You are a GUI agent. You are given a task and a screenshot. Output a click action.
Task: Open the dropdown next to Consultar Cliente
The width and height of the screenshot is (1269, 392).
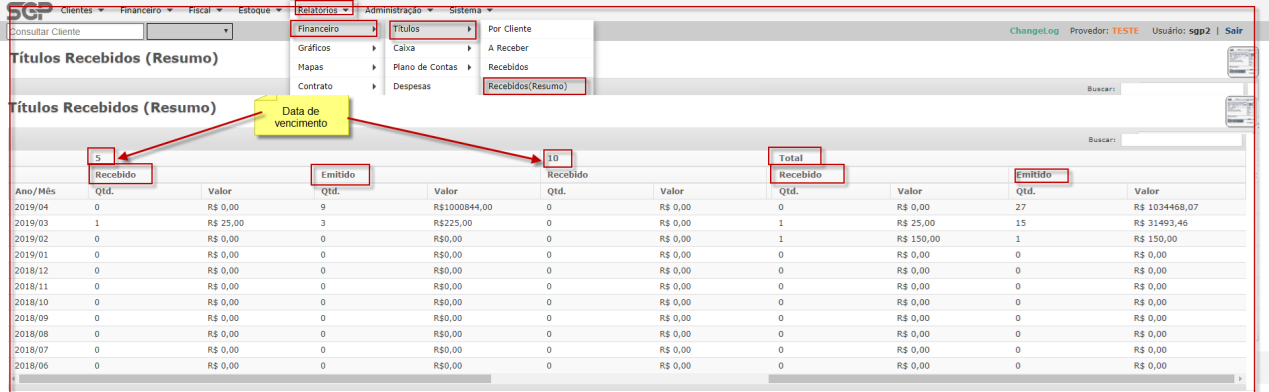189,31
